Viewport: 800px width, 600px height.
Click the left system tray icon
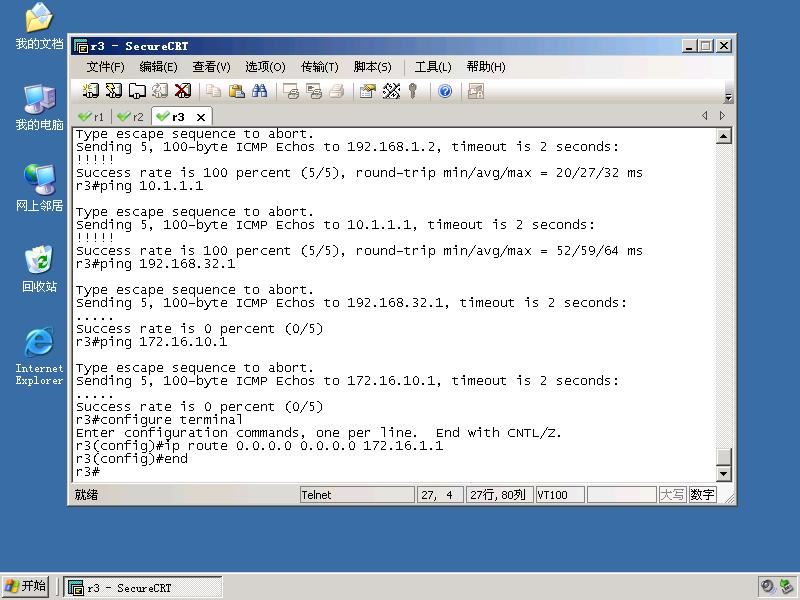pos(767,586)
